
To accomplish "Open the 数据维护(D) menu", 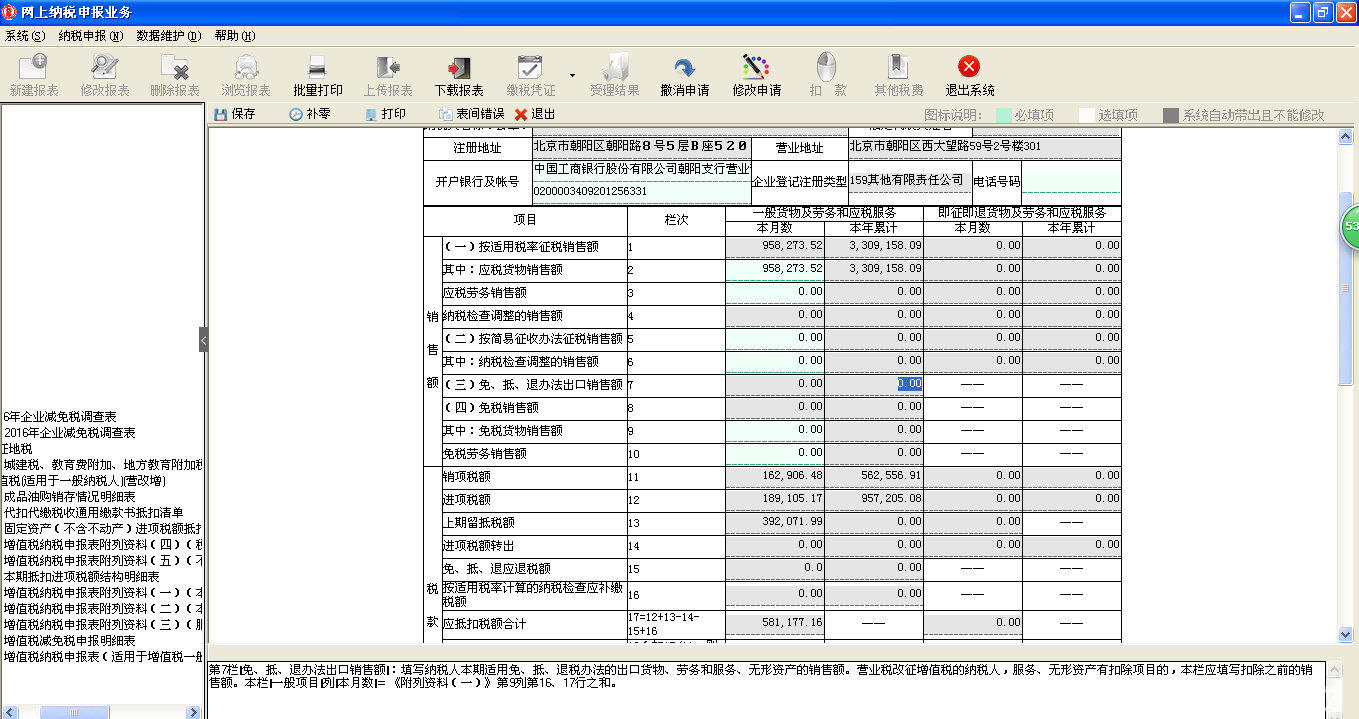I will (168, 36).
